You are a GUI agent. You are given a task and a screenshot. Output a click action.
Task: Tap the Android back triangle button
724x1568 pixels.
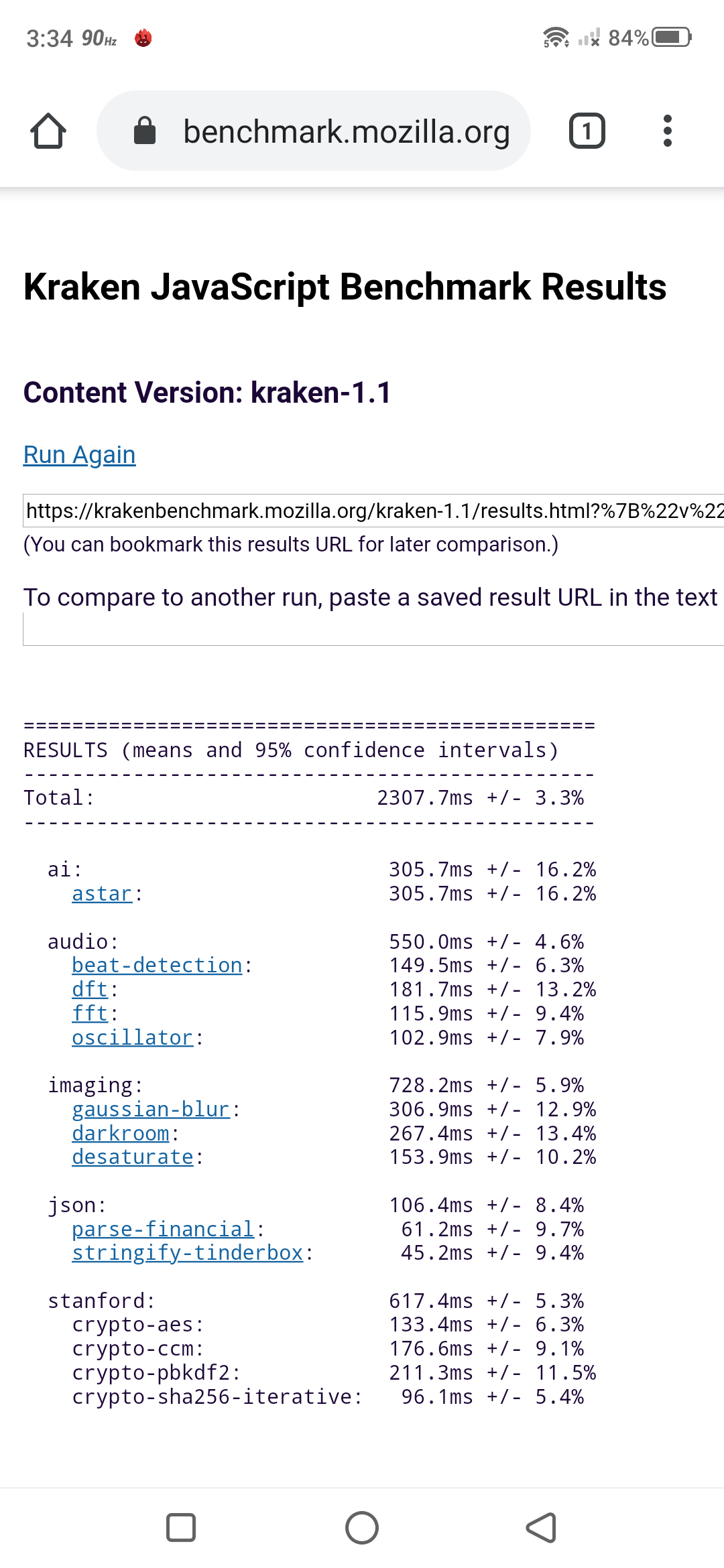tap(542, 1528)
